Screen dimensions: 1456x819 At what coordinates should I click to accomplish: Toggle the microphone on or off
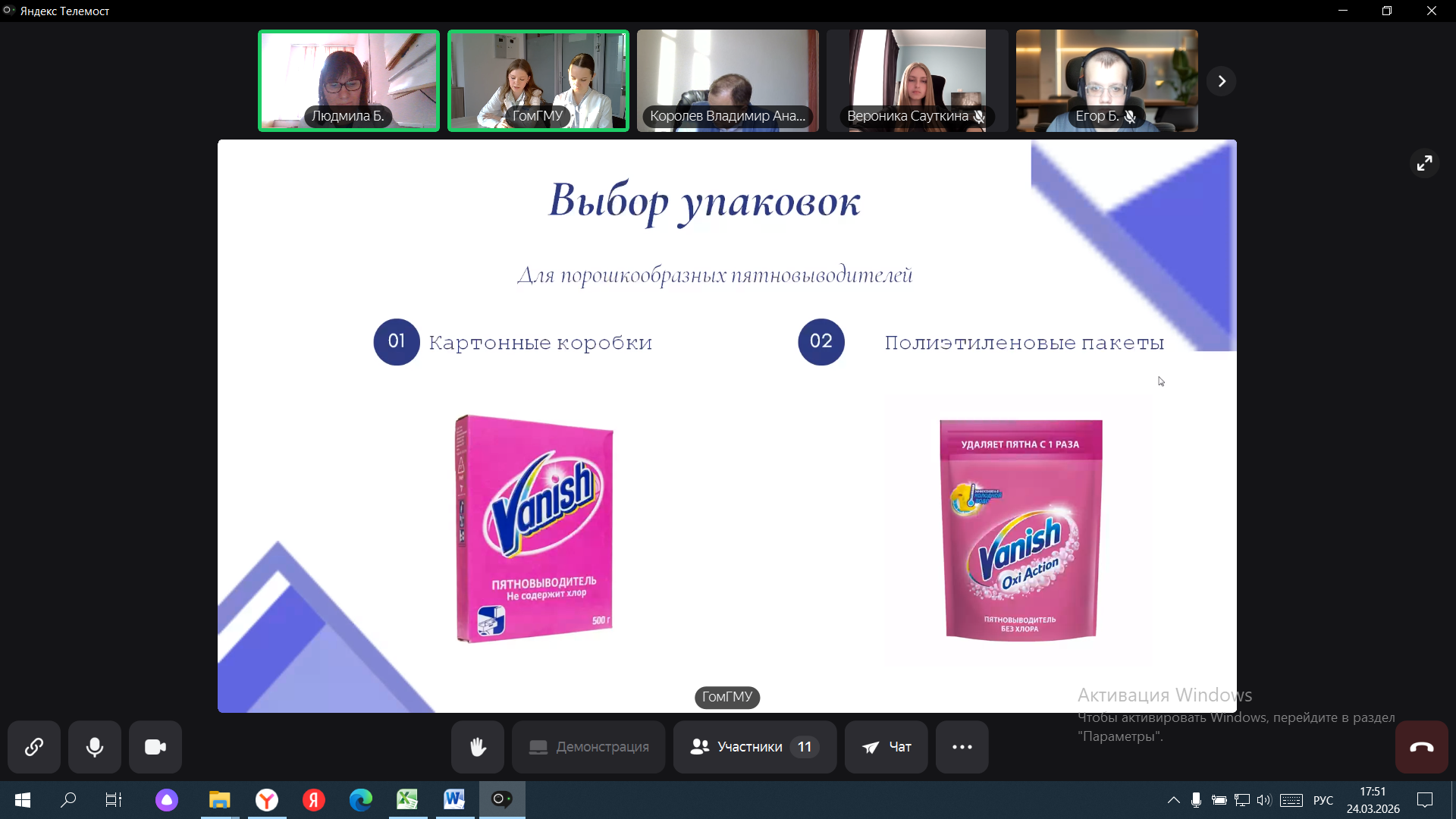(x=95, y=747)
